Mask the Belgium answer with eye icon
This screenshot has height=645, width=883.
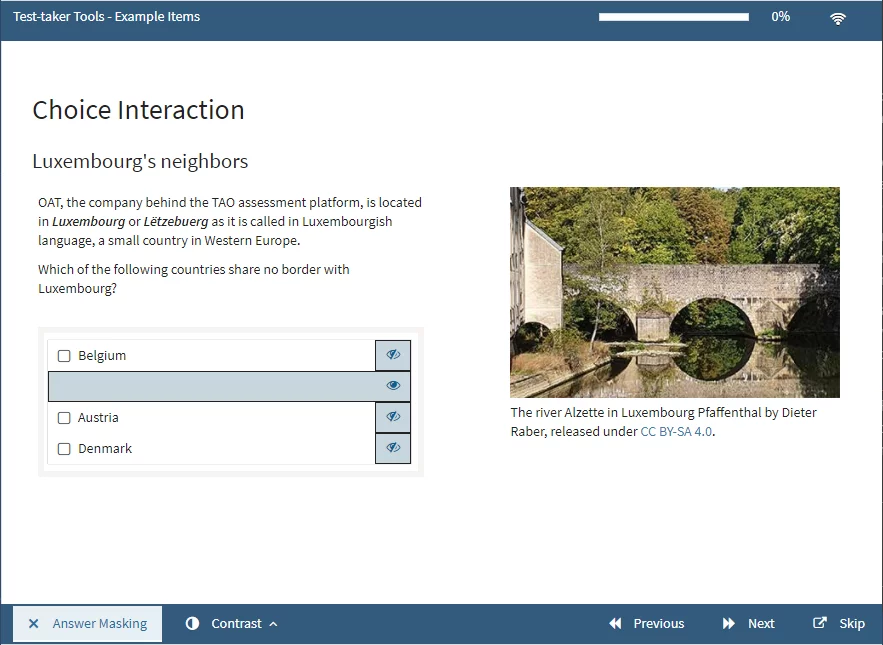pyautogui.click(x=393, y=355)
